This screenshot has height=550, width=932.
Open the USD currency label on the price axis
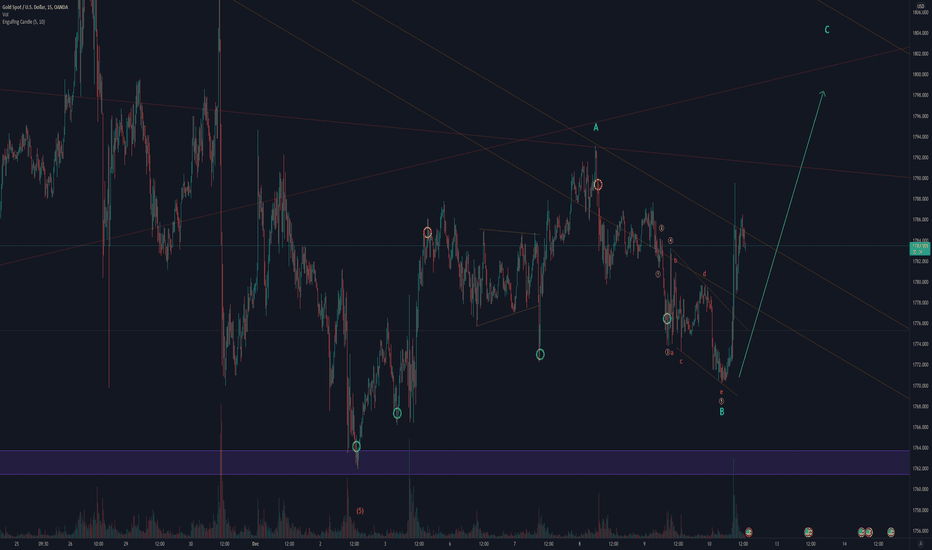tap(921, 6)
